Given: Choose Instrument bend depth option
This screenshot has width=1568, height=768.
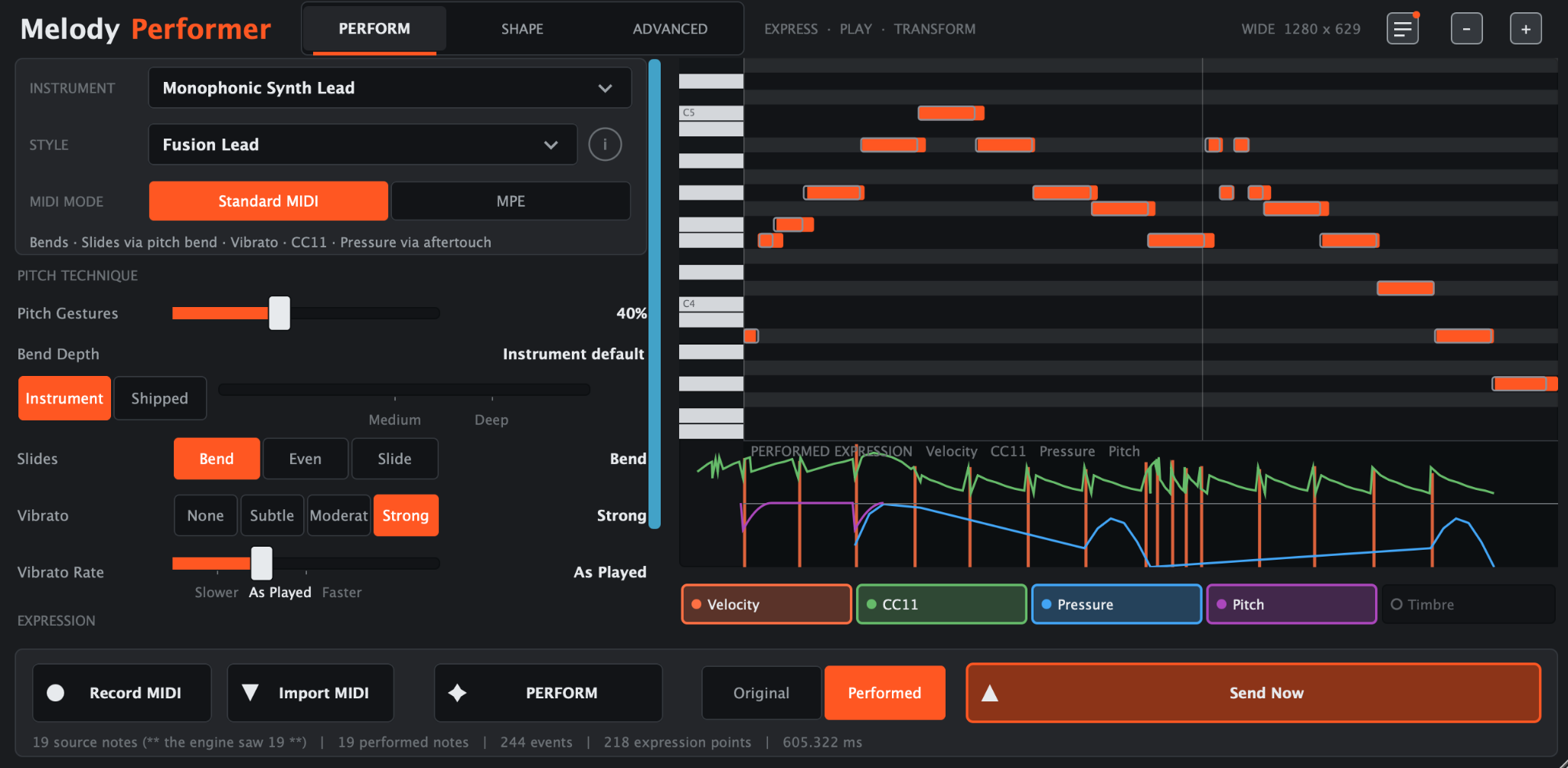Looking at the screenshot, I should click(x=64, y=398).
